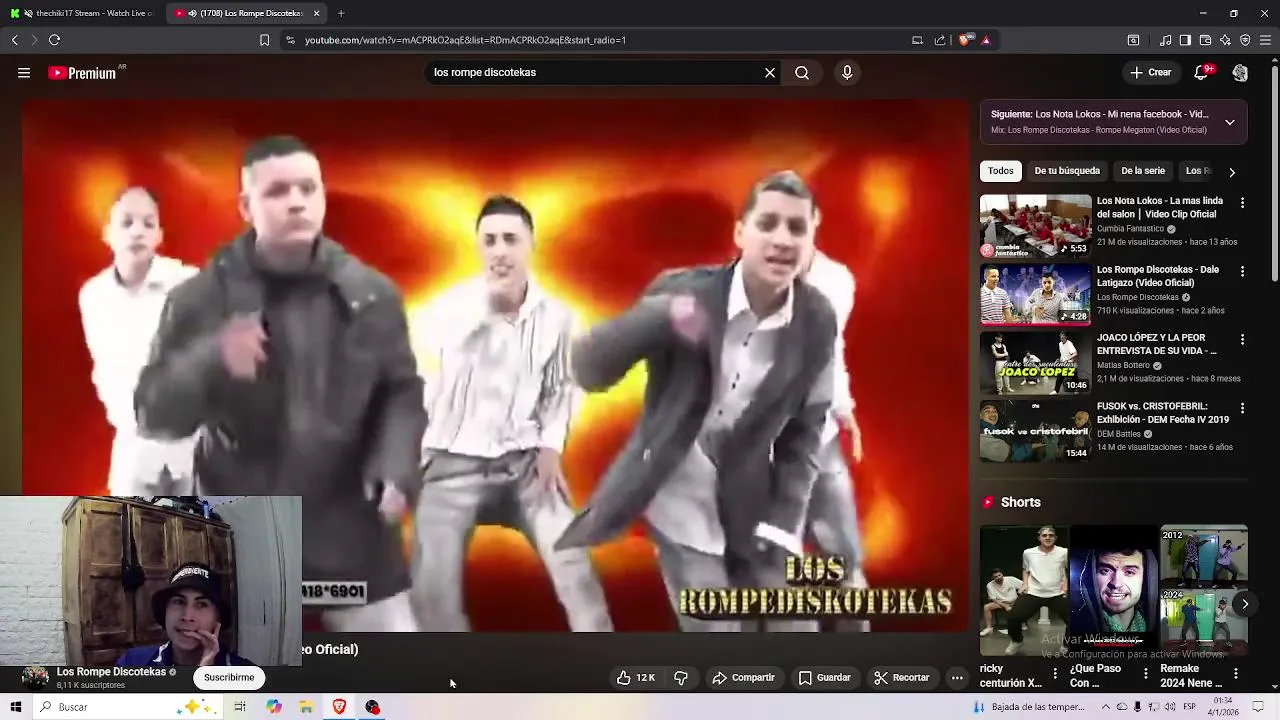The height and width of the screenshot is (720, 1280).
Task: Open the YouTube guide hamburger menu
Action: pos(24,73)
